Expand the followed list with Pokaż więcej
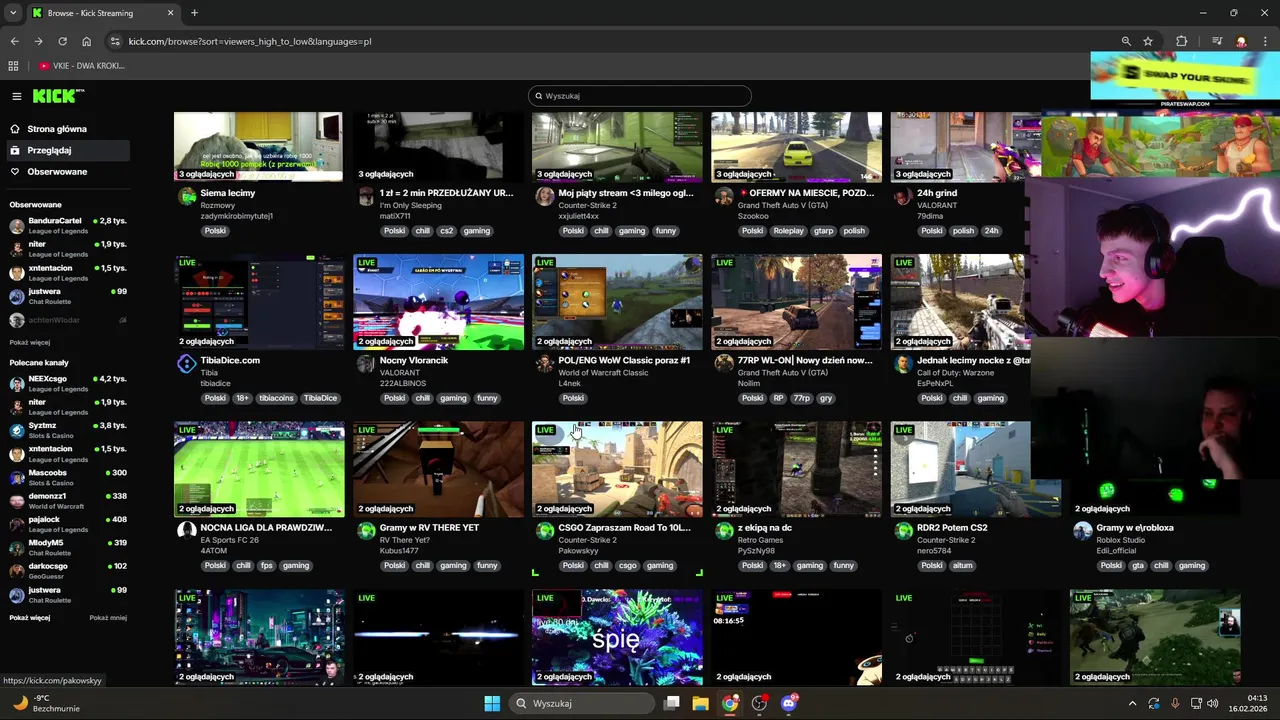This screenshot has height=720, width=1280. coord(30,342)
